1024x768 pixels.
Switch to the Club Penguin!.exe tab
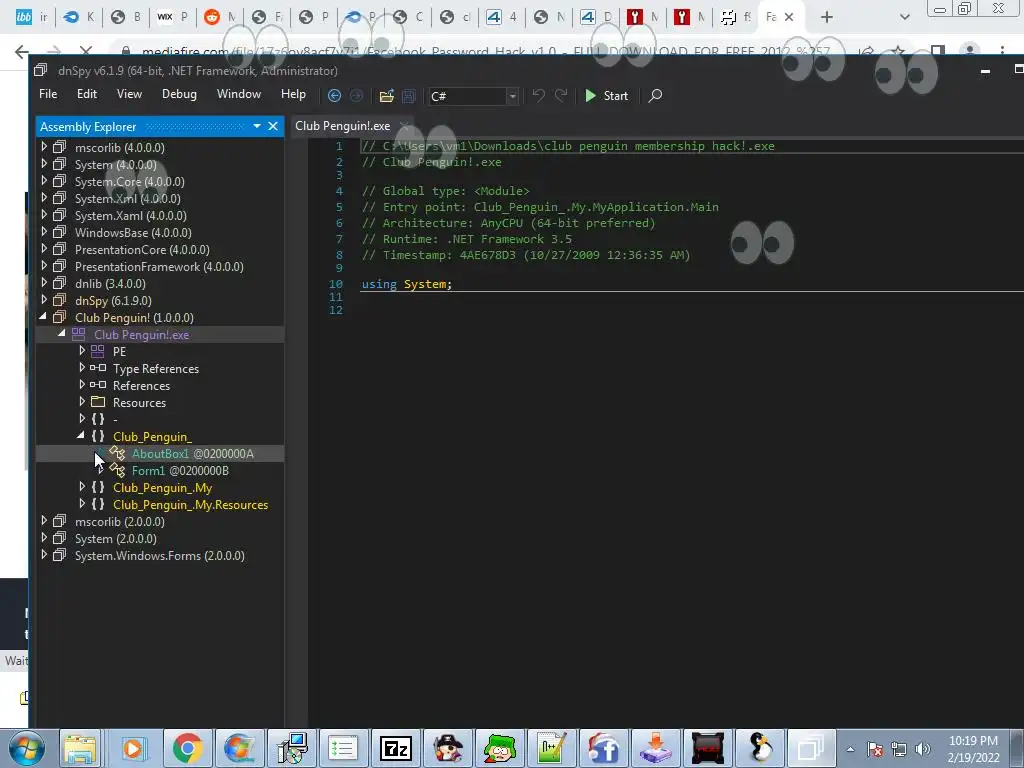pyautogui.click(x=342, y=126)
